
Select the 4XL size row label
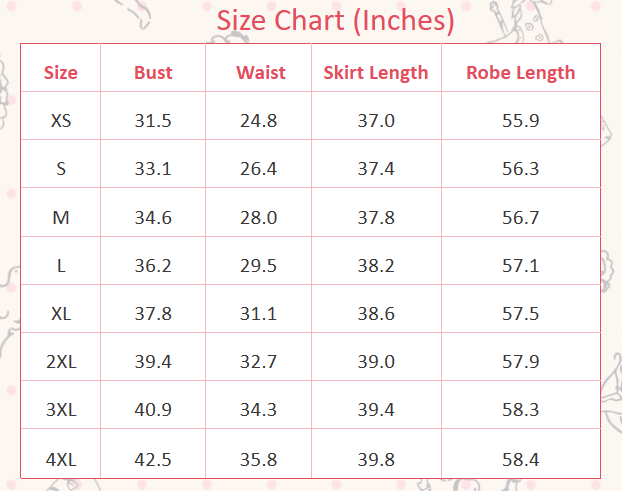pos(61,459)
